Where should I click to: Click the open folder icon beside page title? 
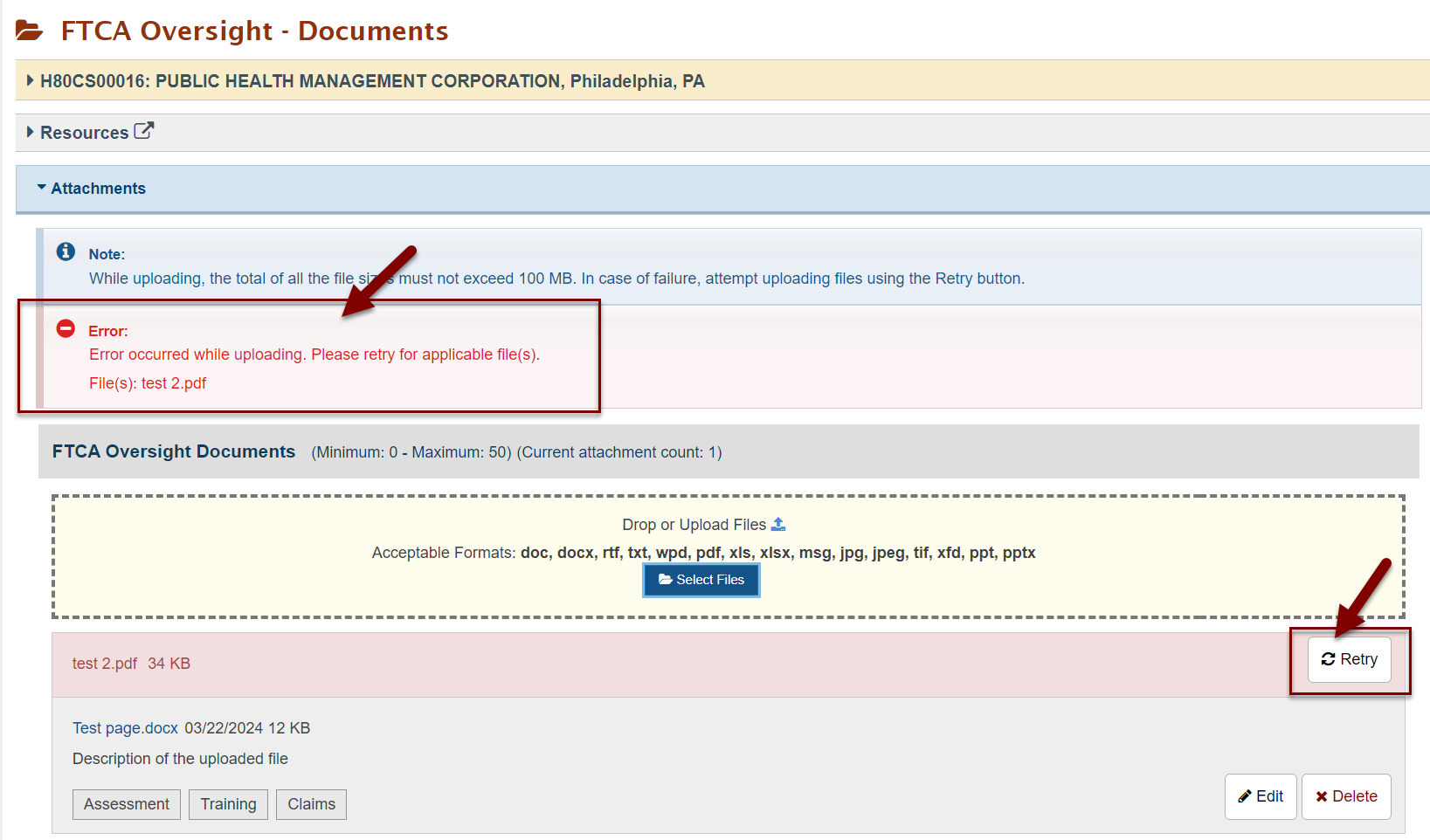30,31
